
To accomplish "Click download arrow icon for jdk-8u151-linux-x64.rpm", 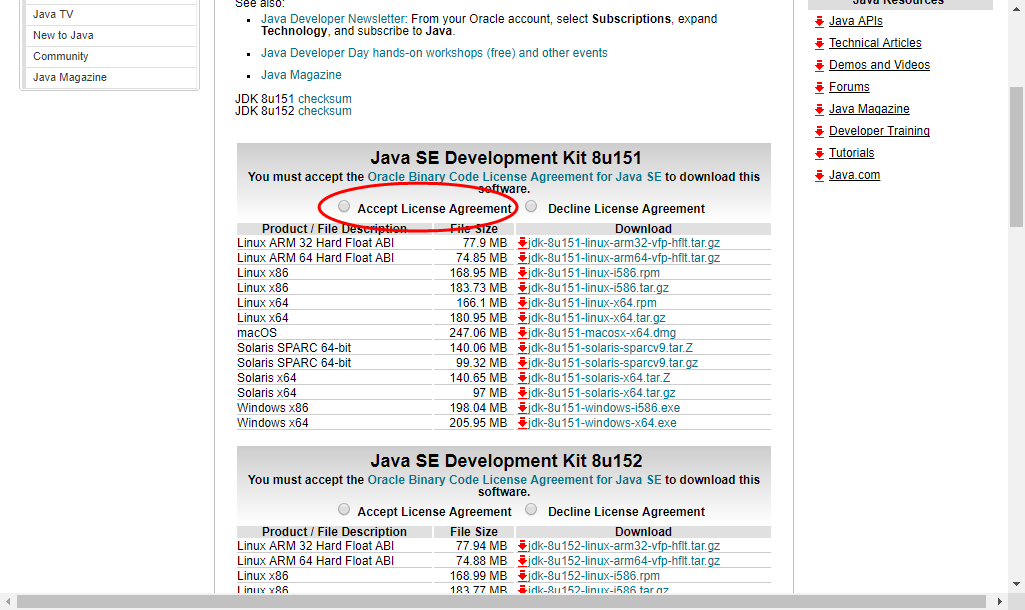I will click(x=522, y=303).
